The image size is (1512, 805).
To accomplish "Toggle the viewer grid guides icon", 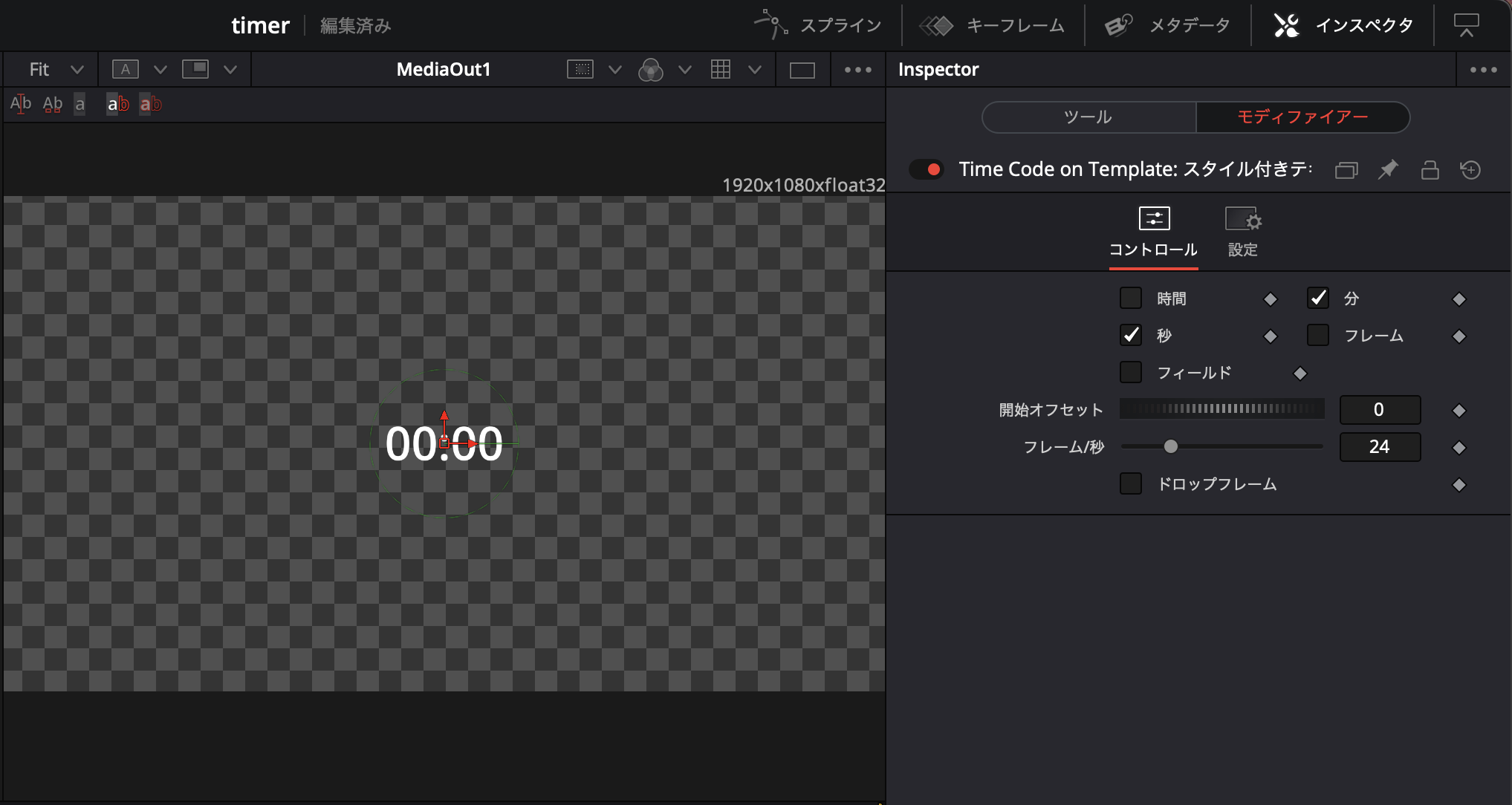I will (x=720, y=69).
